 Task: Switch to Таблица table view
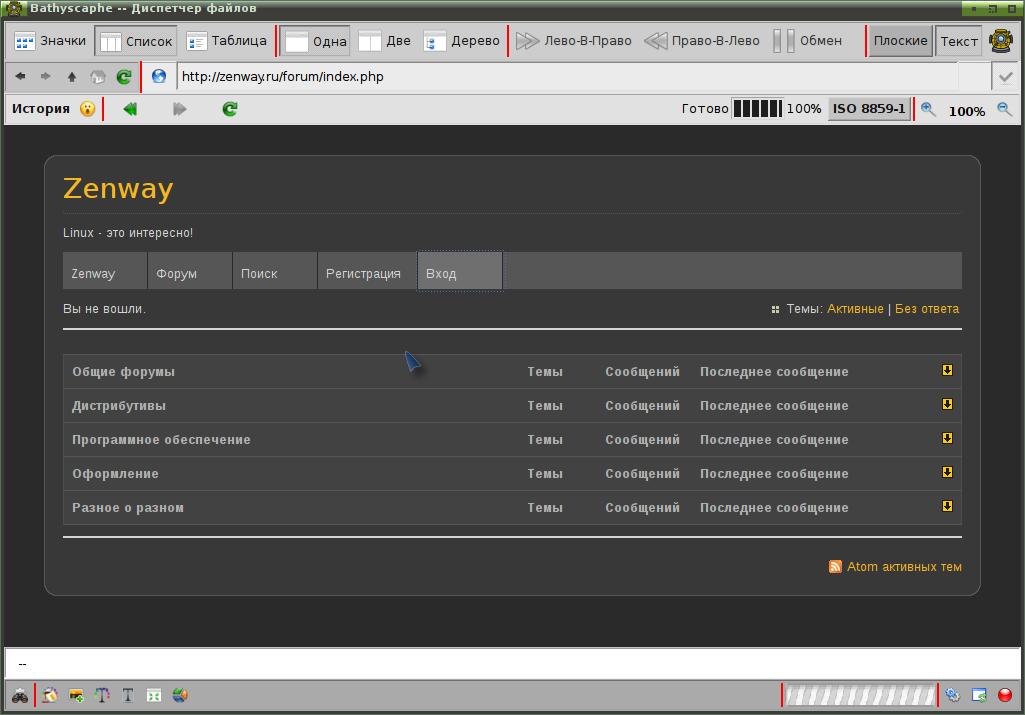coord(227,41)
